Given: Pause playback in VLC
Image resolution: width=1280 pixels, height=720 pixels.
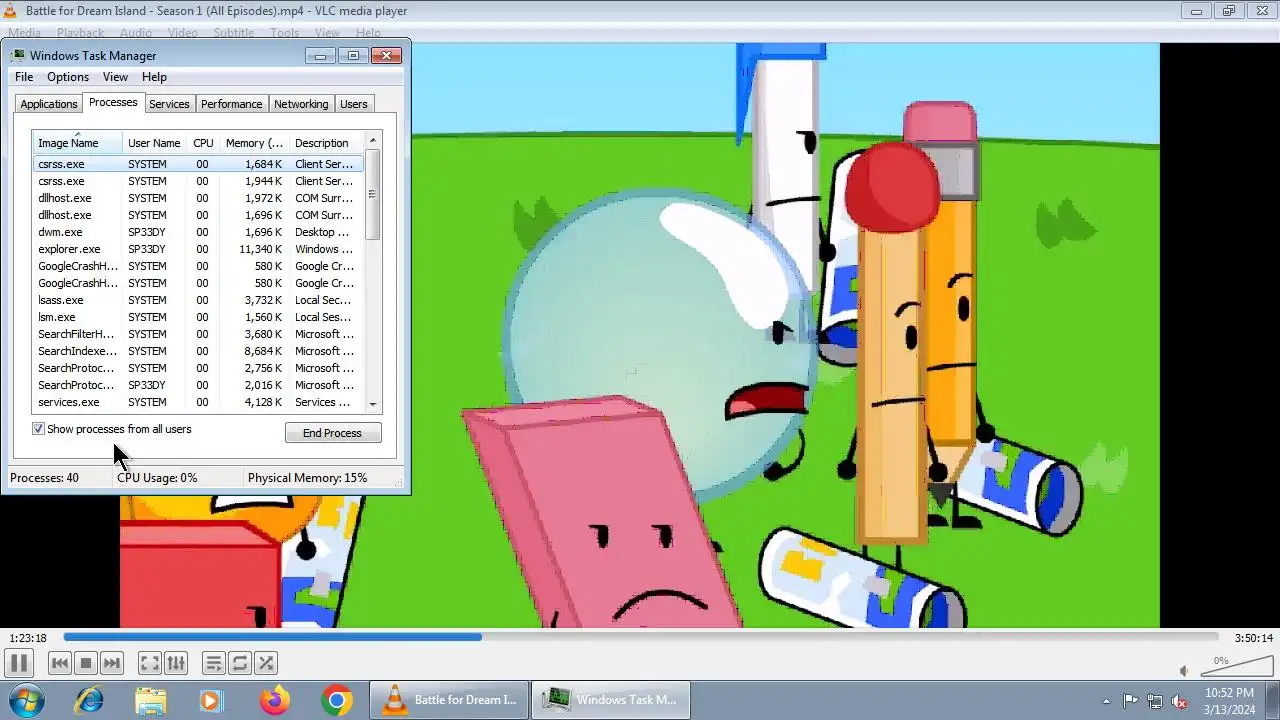Looking at the screenshot, I should (18, 663).
